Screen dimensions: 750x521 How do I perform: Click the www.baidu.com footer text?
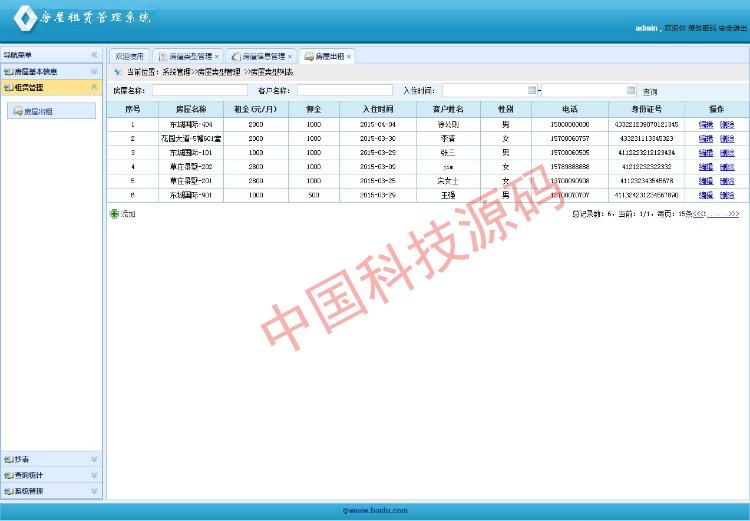[x=375, y=510]
